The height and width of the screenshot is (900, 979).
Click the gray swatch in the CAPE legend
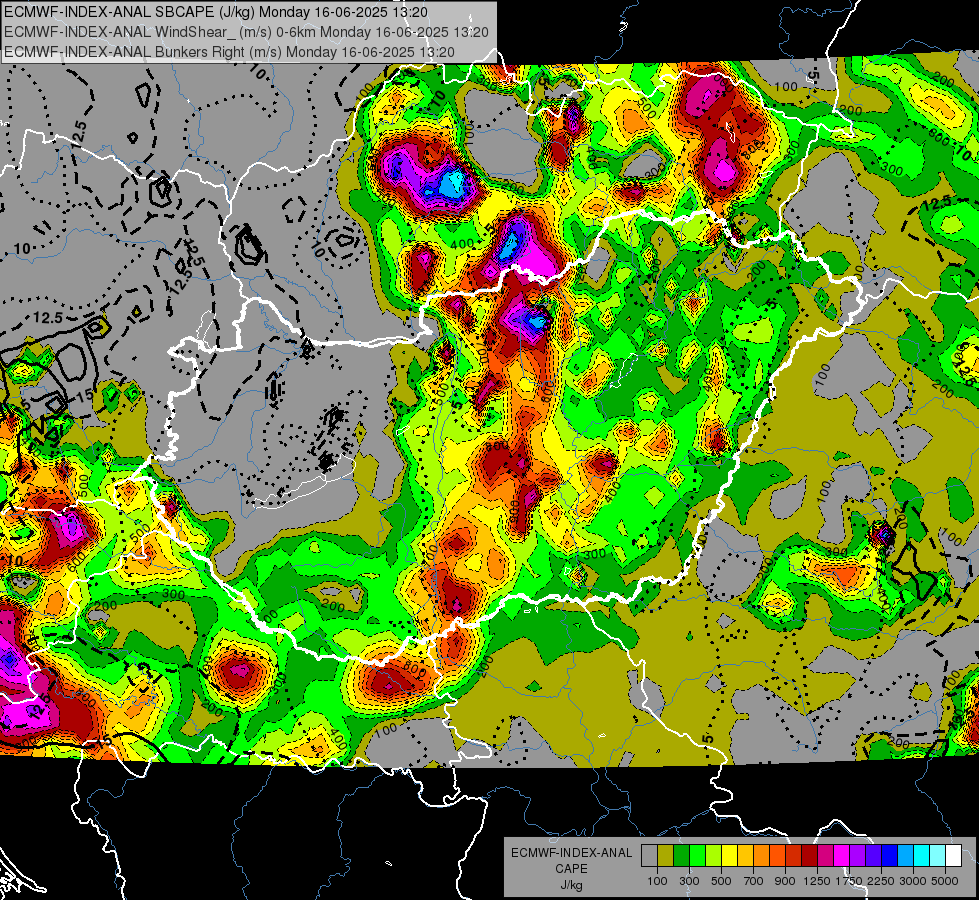[x=649, y=856]
